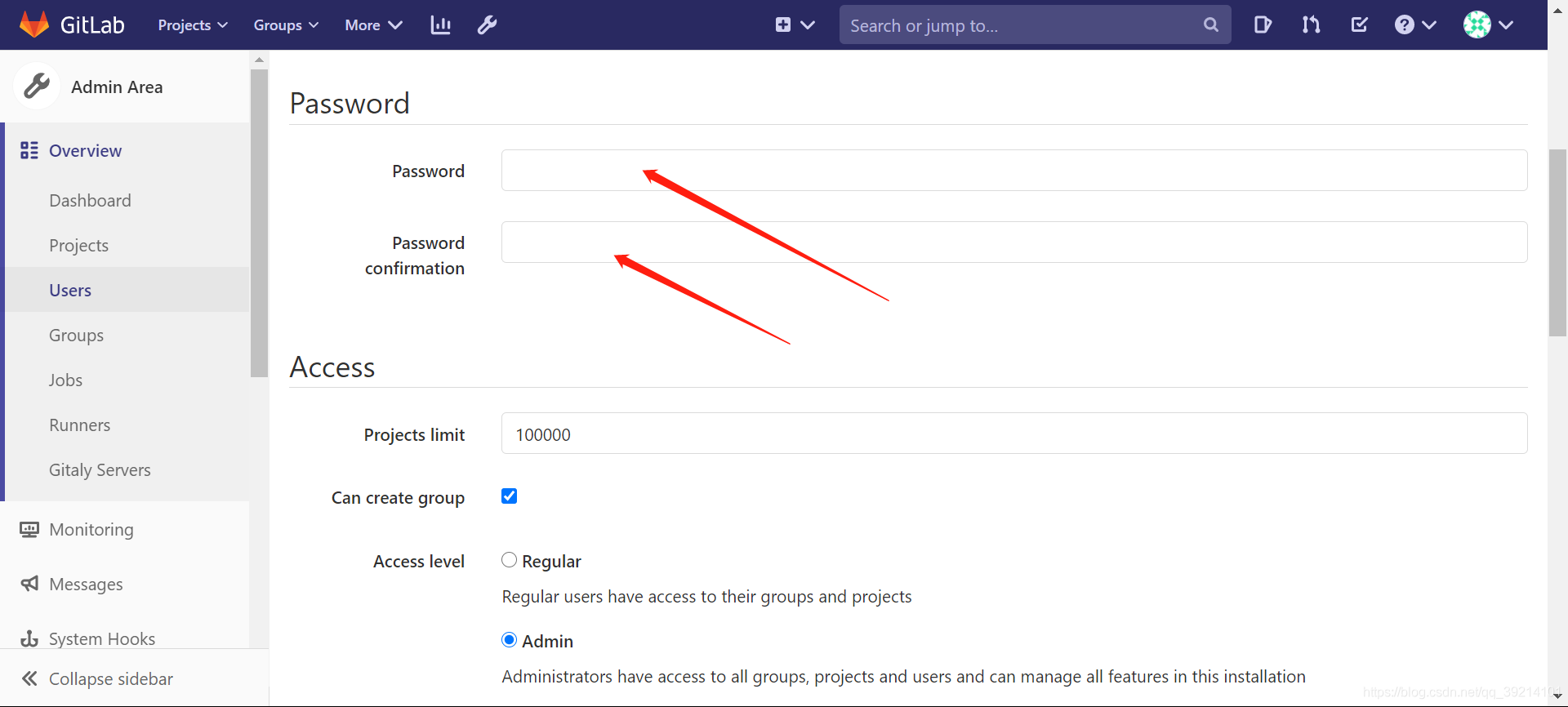Viewport: 1568px width, 707px height.
Task: Click the System Hooks anchor icon
Action: click(29, 638)
